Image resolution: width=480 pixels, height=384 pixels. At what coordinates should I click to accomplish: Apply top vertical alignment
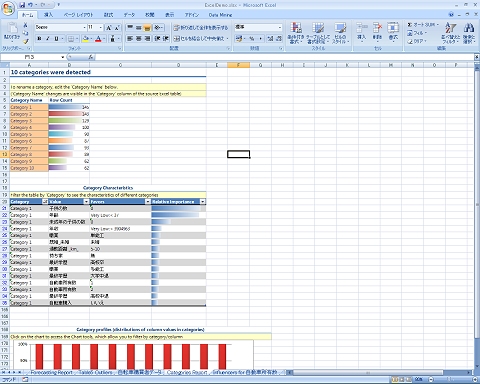tap(130, 27)
